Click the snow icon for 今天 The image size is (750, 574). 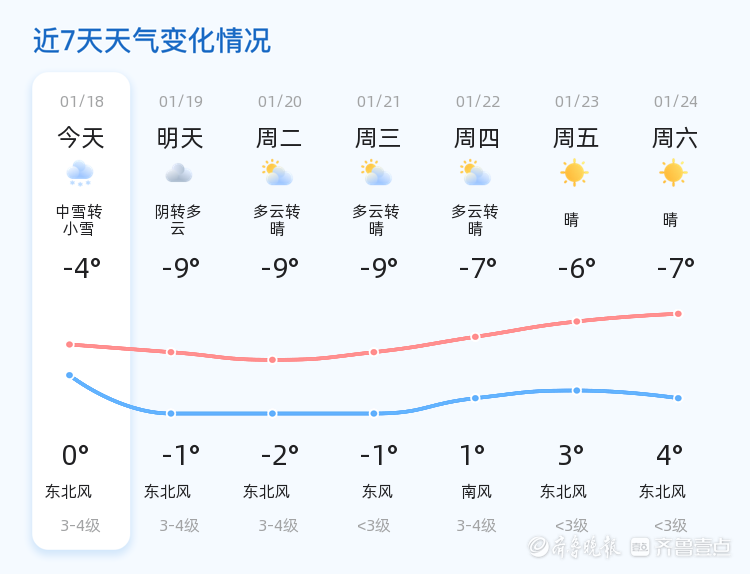coord(80,173)
